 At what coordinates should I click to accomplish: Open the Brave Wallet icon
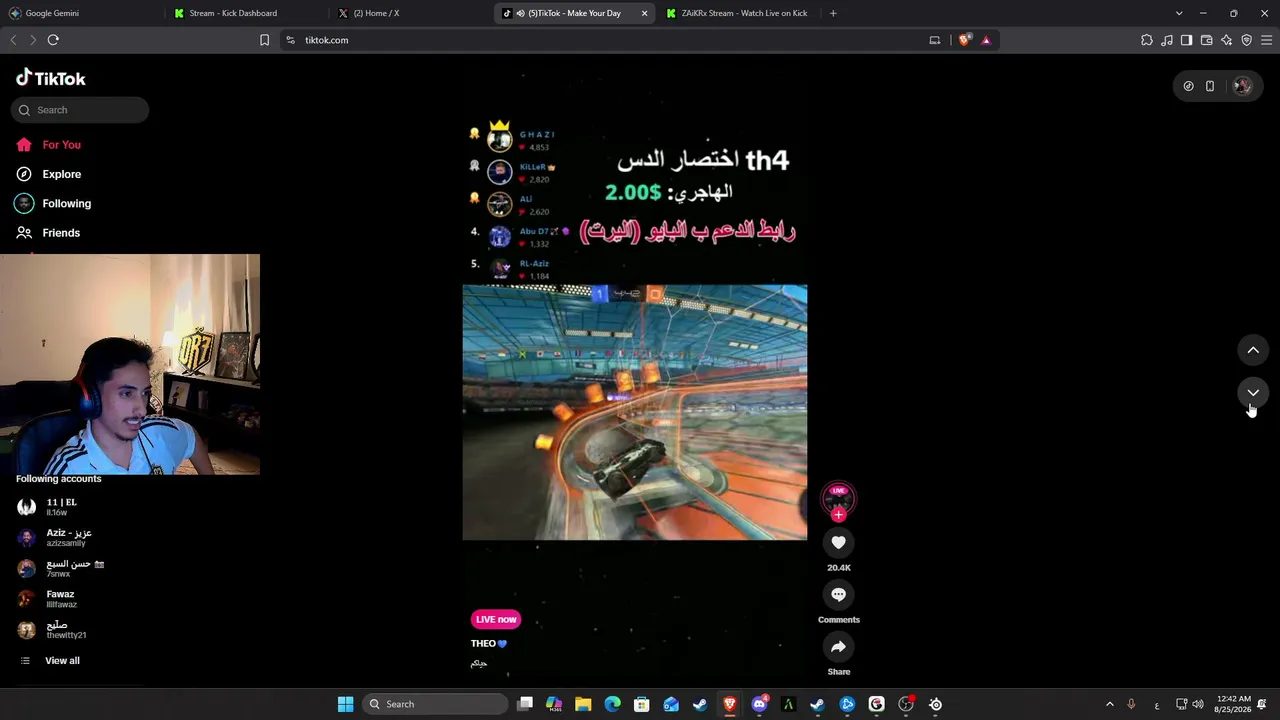1207,40
